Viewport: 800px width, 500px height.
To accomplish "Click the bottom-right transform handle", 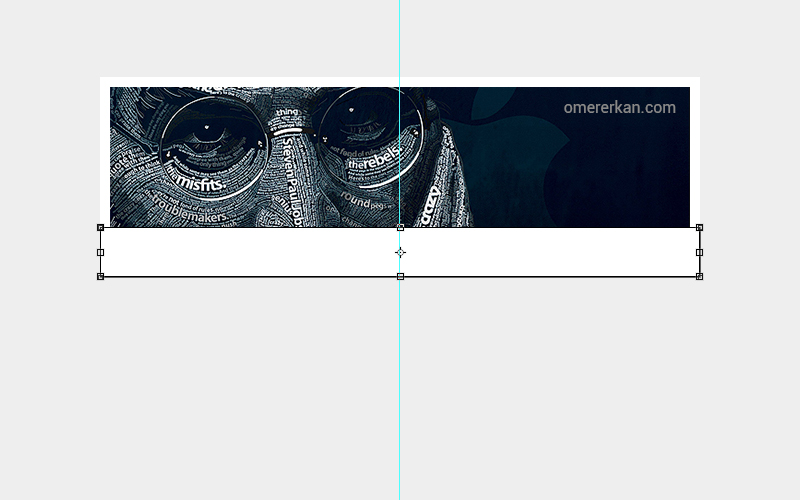I will pyautogui.click(x=699, y=276).
